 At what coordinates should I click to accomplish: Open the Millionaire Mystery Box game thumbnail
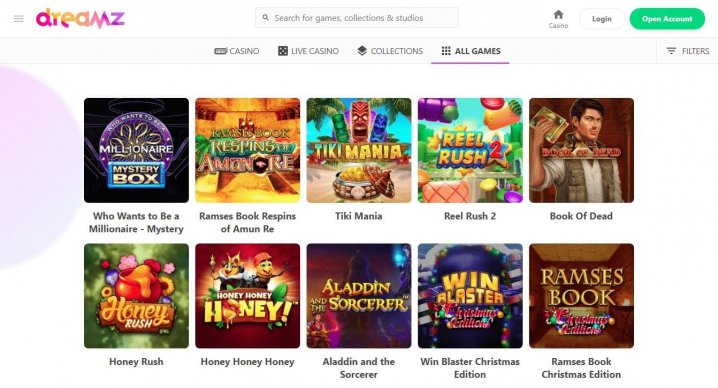pos(136,150)
